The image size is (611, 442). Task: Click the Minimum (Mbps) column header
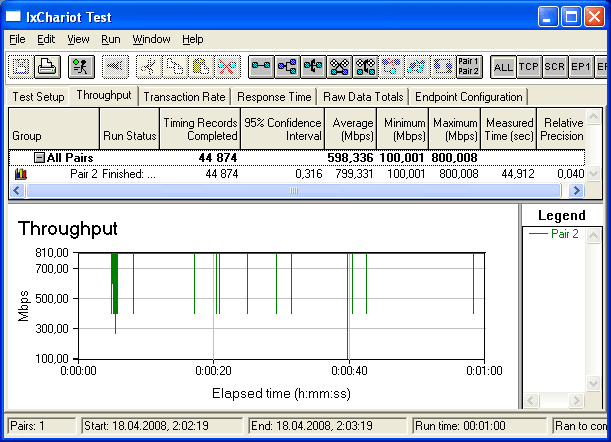[403, 129]
